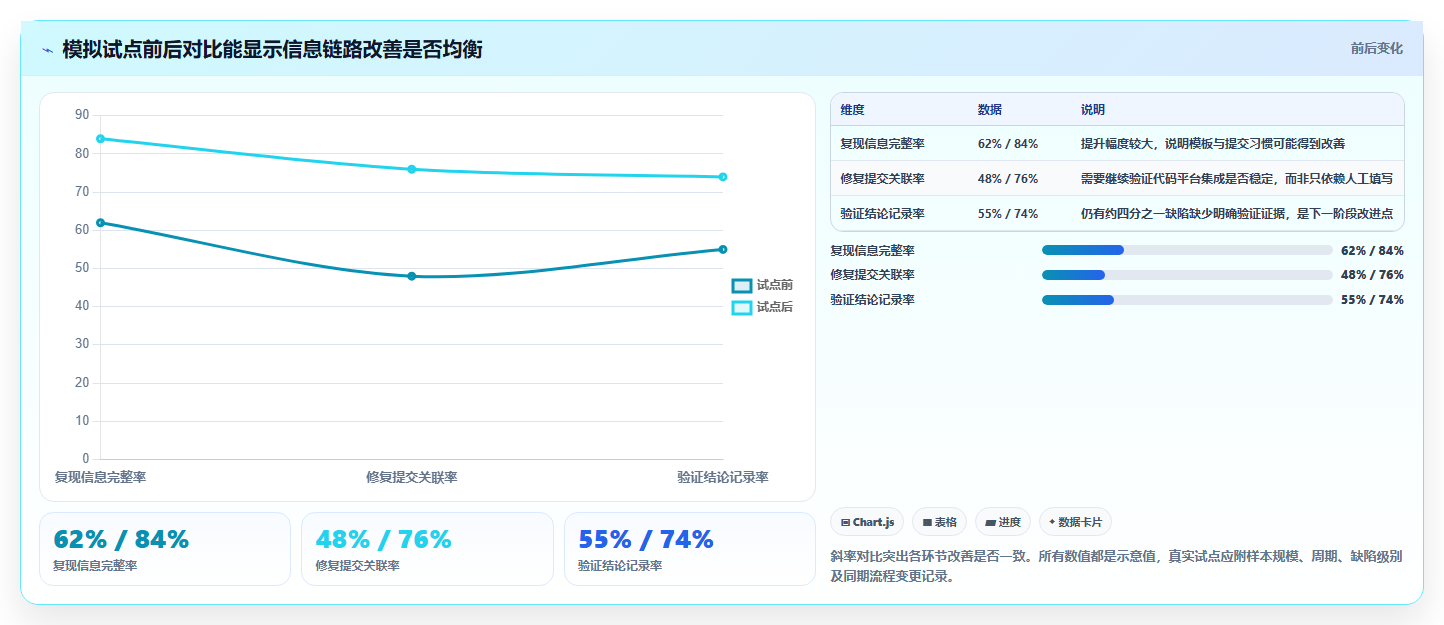Click the x-axis label 复现信息完整率
This screenshot has width=1444, height=625.
click(100, 477)
